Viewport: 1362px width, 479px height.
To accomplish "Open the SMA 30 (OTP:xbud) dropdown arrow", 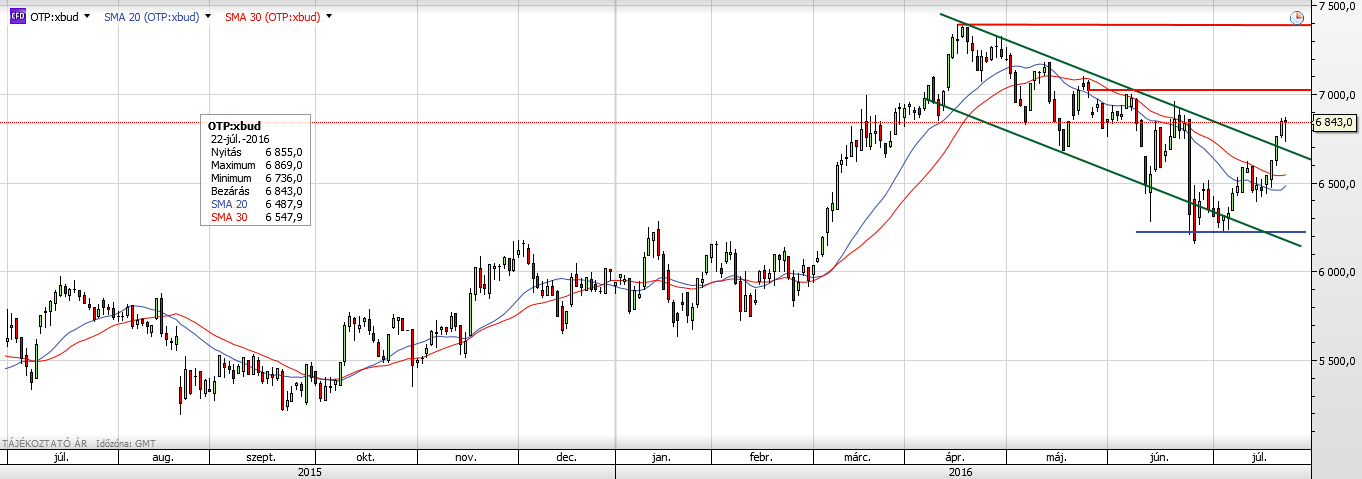I will (x=329, y=17).
